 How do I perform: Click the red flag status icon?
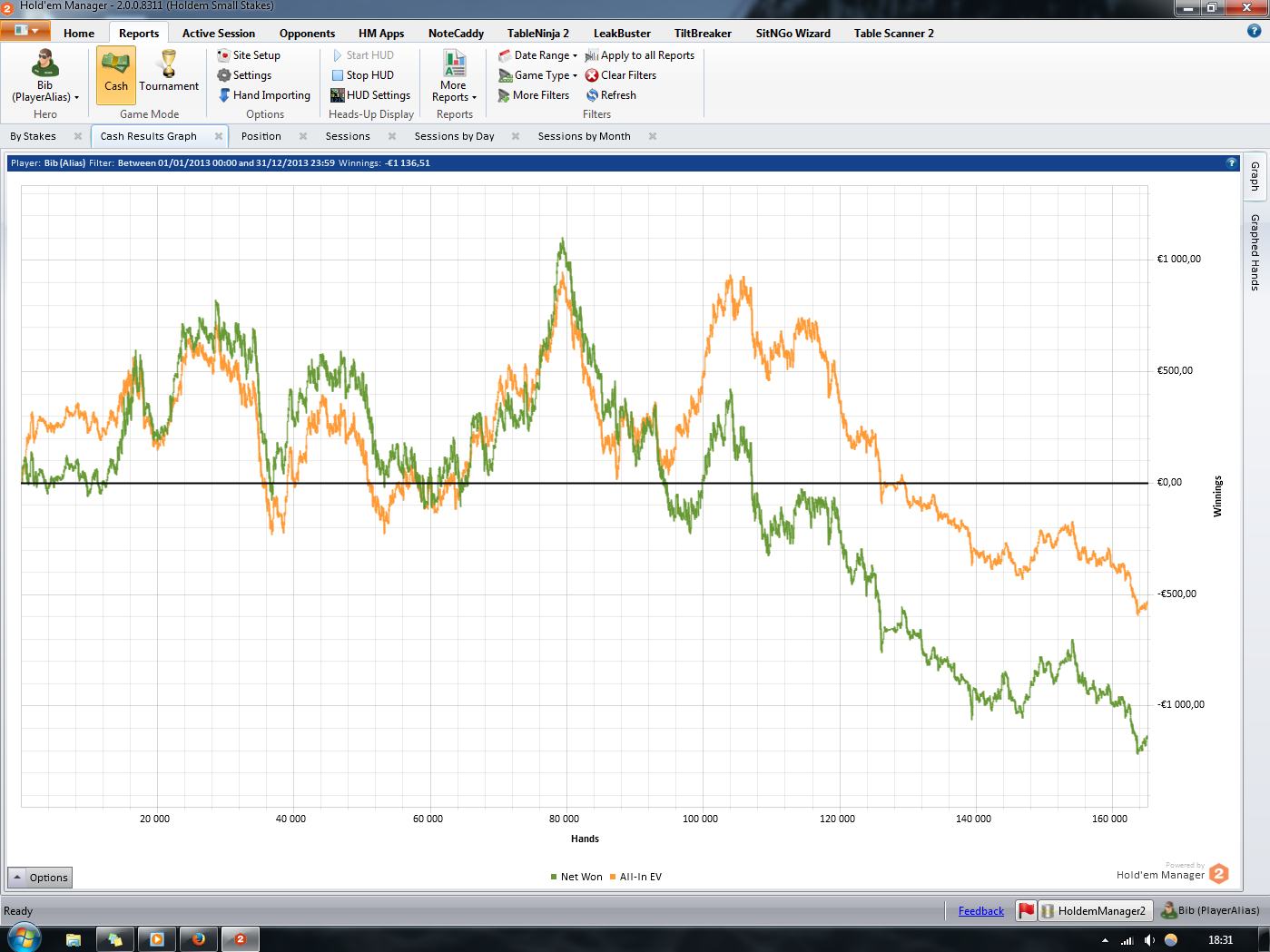1027,910
